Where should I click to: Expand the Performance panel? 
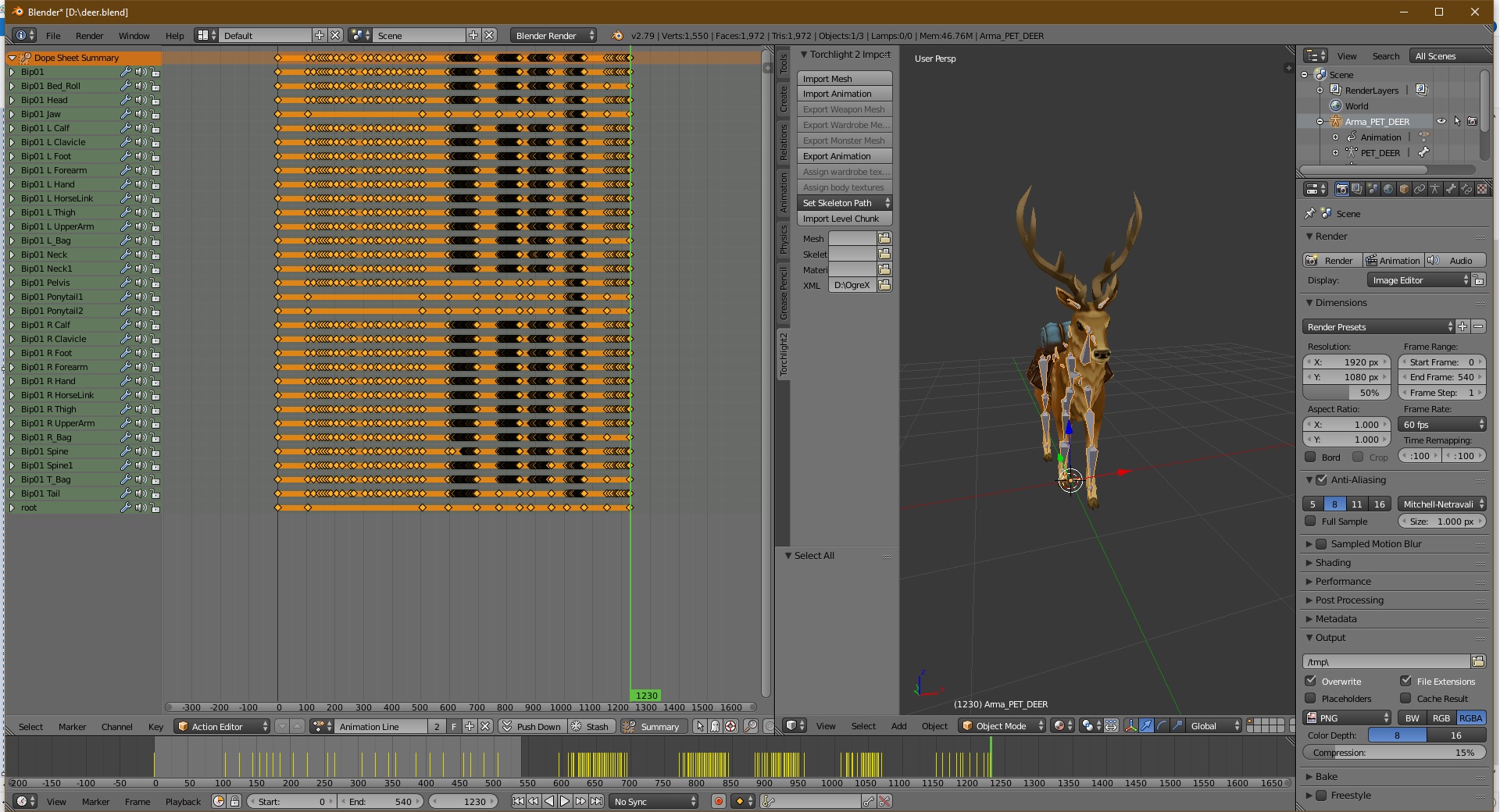(x=1342, y=581)
